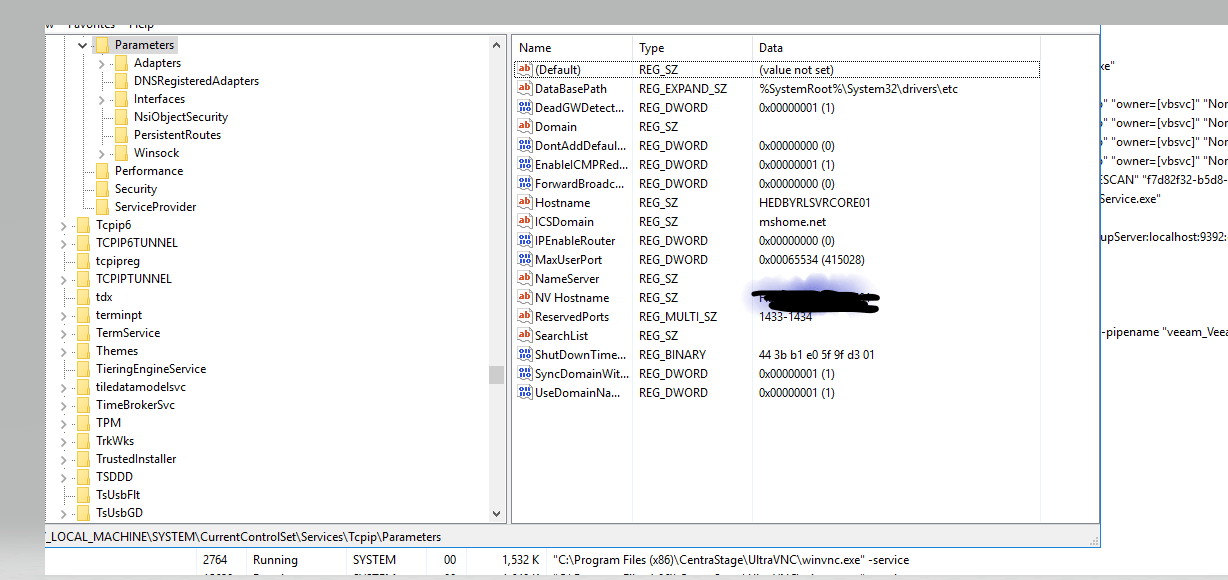
Task: Click the DataBasePath value icon
Action: [x=525, y=89]
